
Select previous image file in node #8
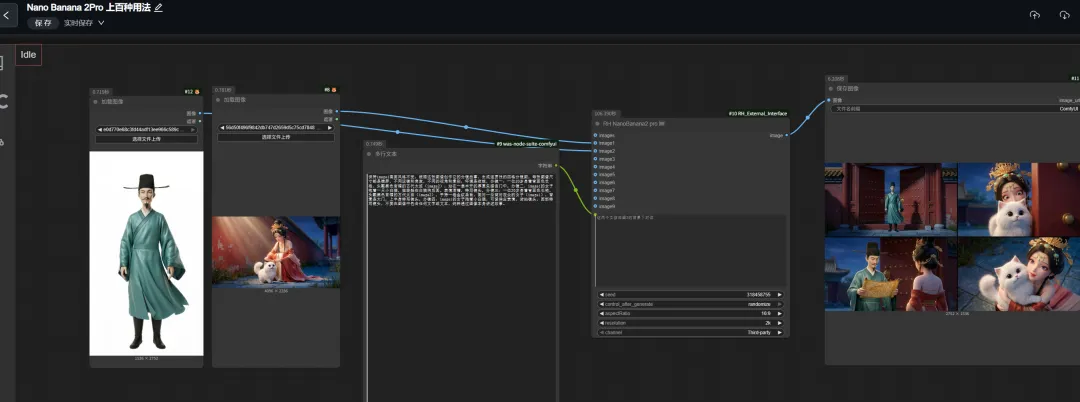(x=222, y=127)
